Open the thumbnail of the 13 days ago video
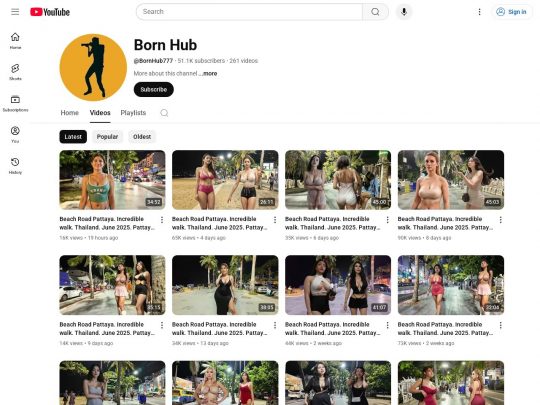The image size is (540, 405). tap(225, 285)
